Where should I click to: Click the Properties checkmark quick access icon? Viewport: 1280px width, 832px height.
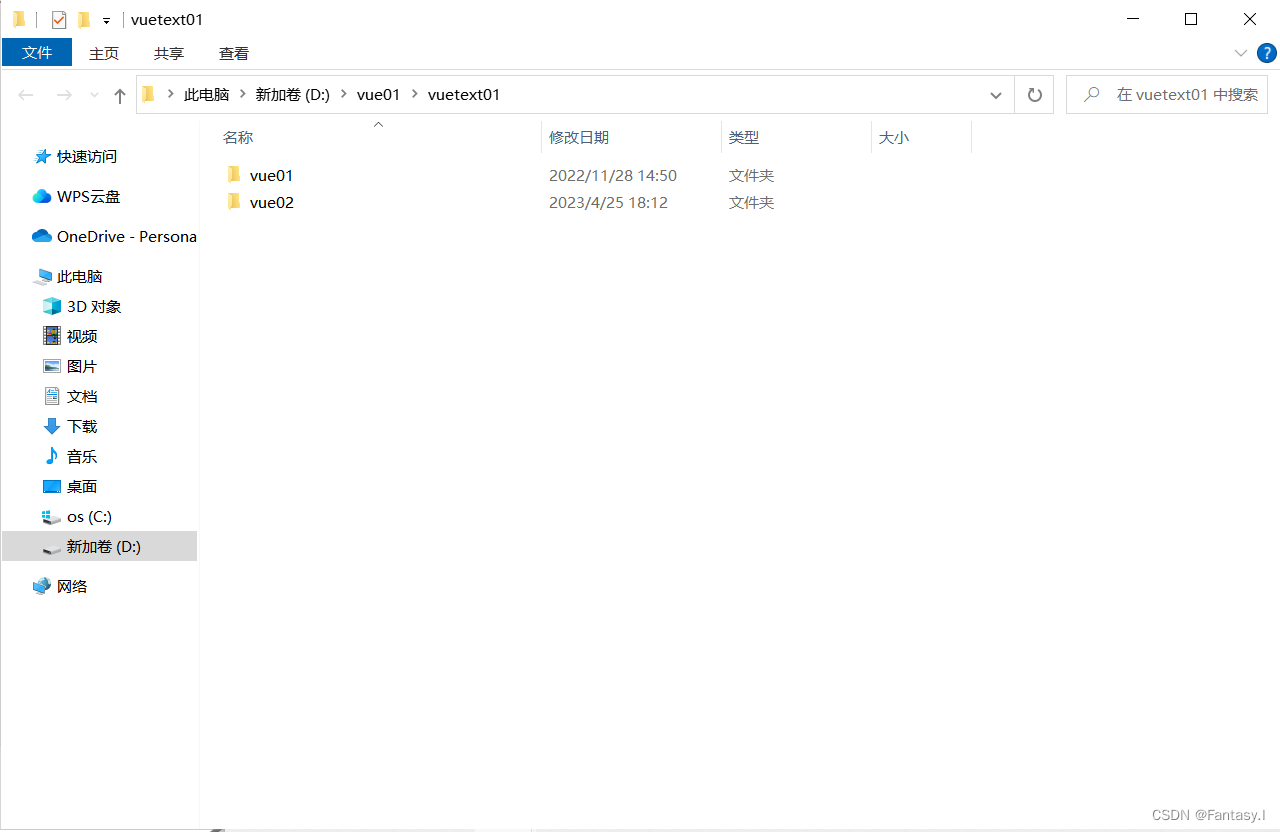59,19
